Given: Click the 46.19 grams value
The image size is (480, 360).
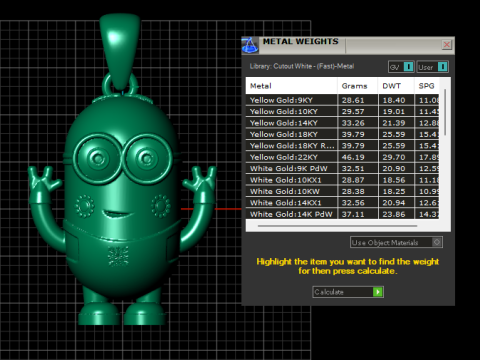Looking at the screenshot, I should (353, 157).
